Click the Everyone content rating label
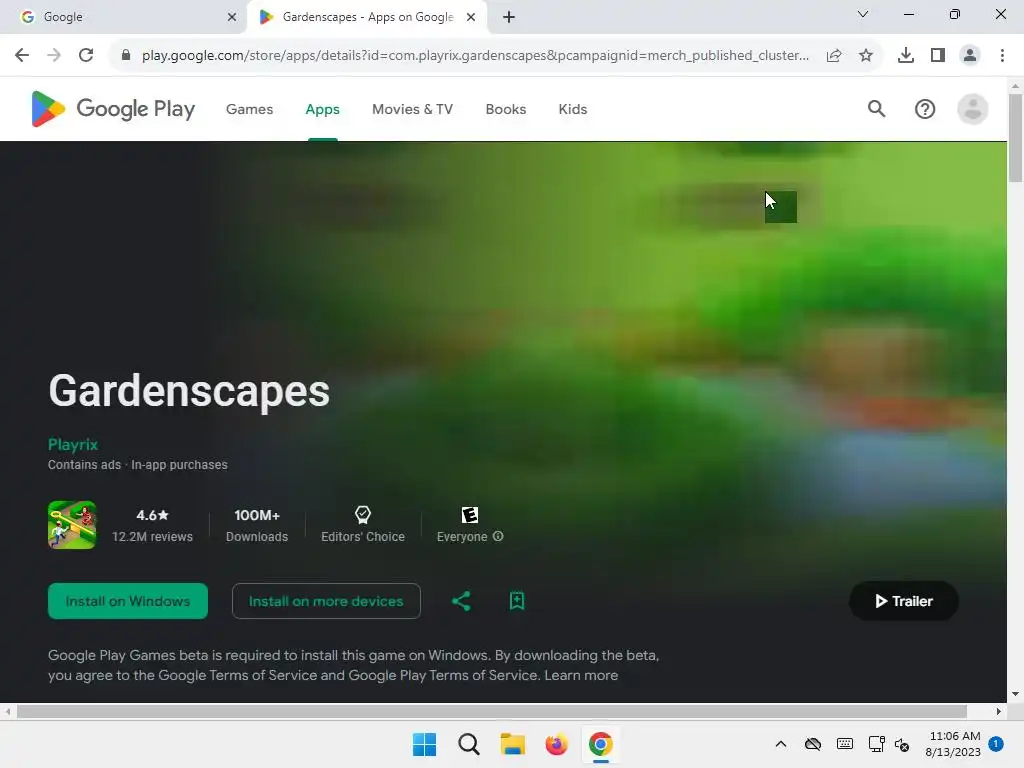Screen dimensions: 1024x768 (462, 536)
